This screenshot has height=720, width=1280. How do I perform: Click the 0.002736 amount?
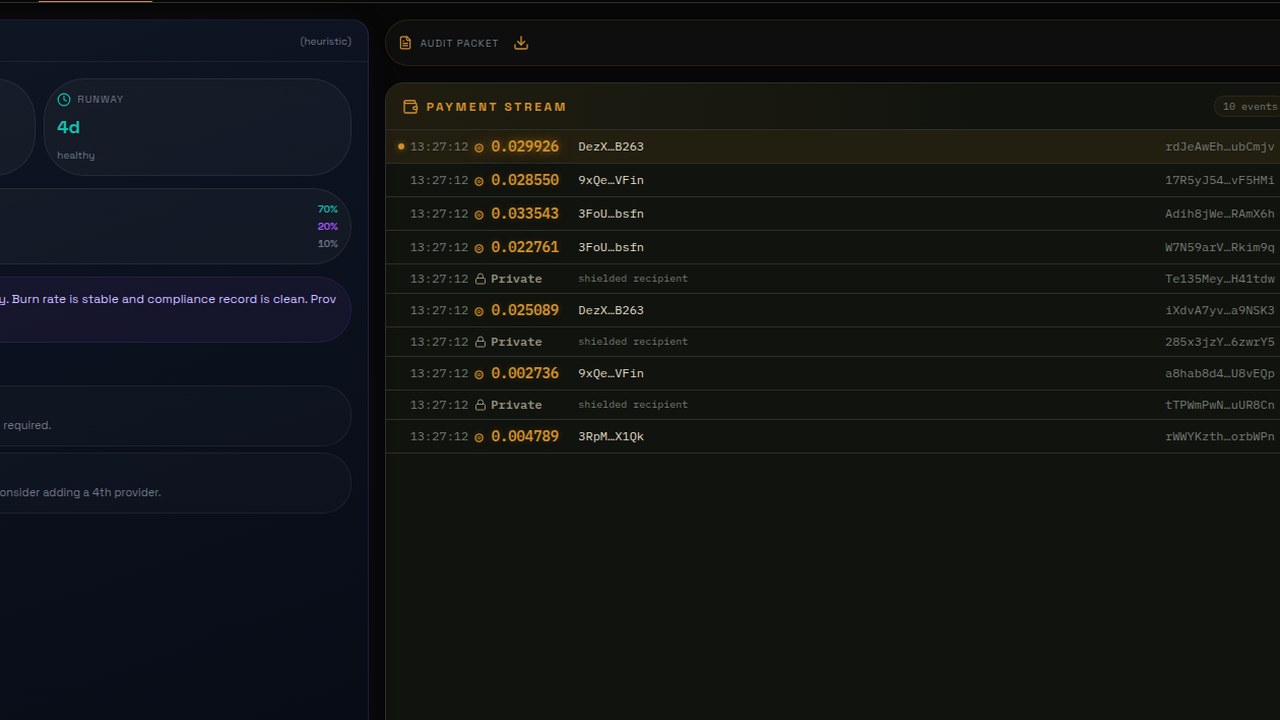tap(525, 373)
